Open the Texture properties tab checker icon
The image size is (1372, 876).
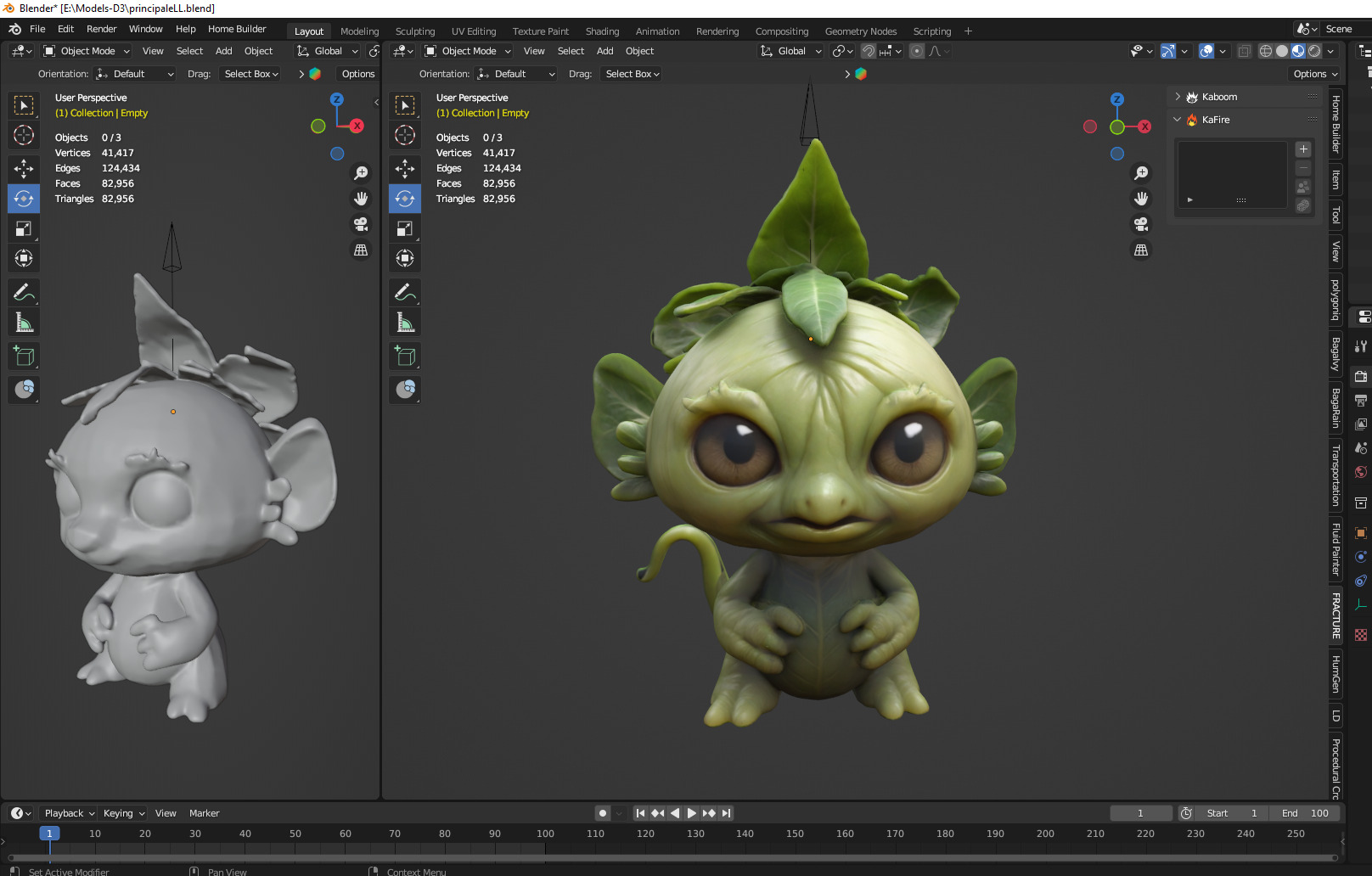click(1361, 635)
